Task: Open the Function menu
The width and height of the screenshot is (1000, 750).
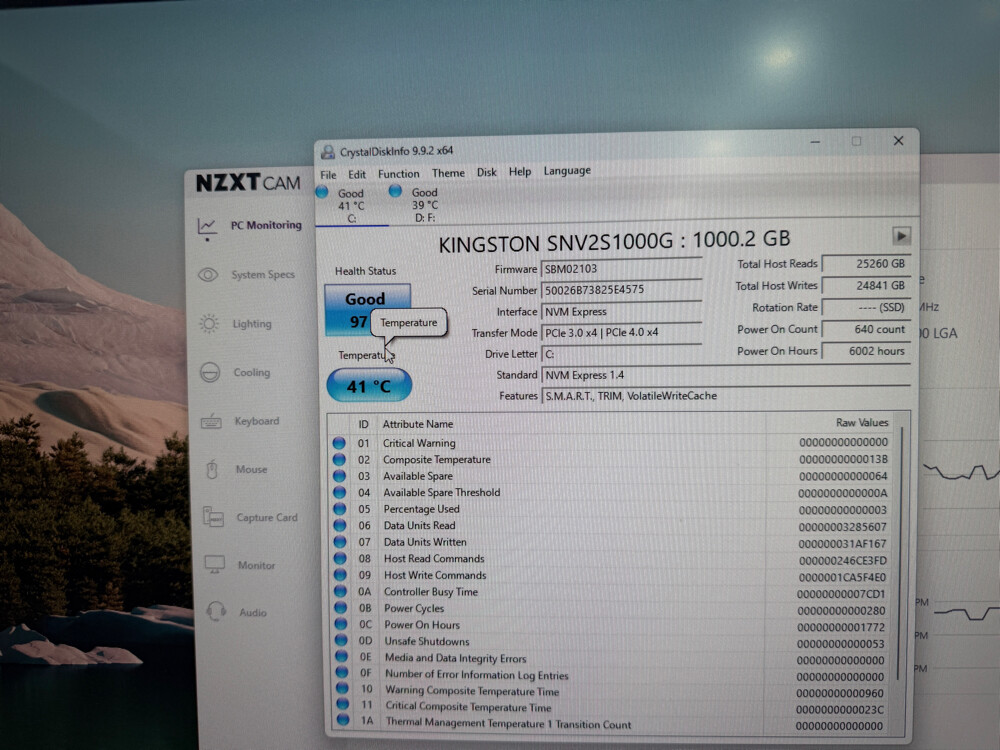Action: (x=399, y=174)
